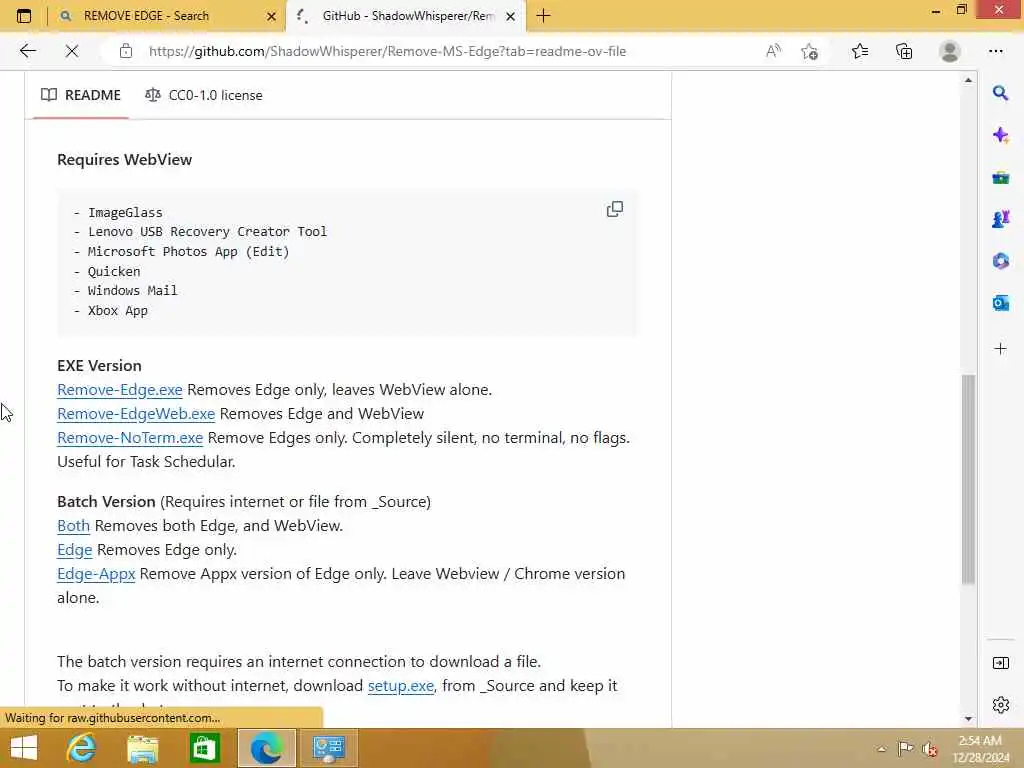
Task: Open the setup.exe link
Action: tap(401, 686)
